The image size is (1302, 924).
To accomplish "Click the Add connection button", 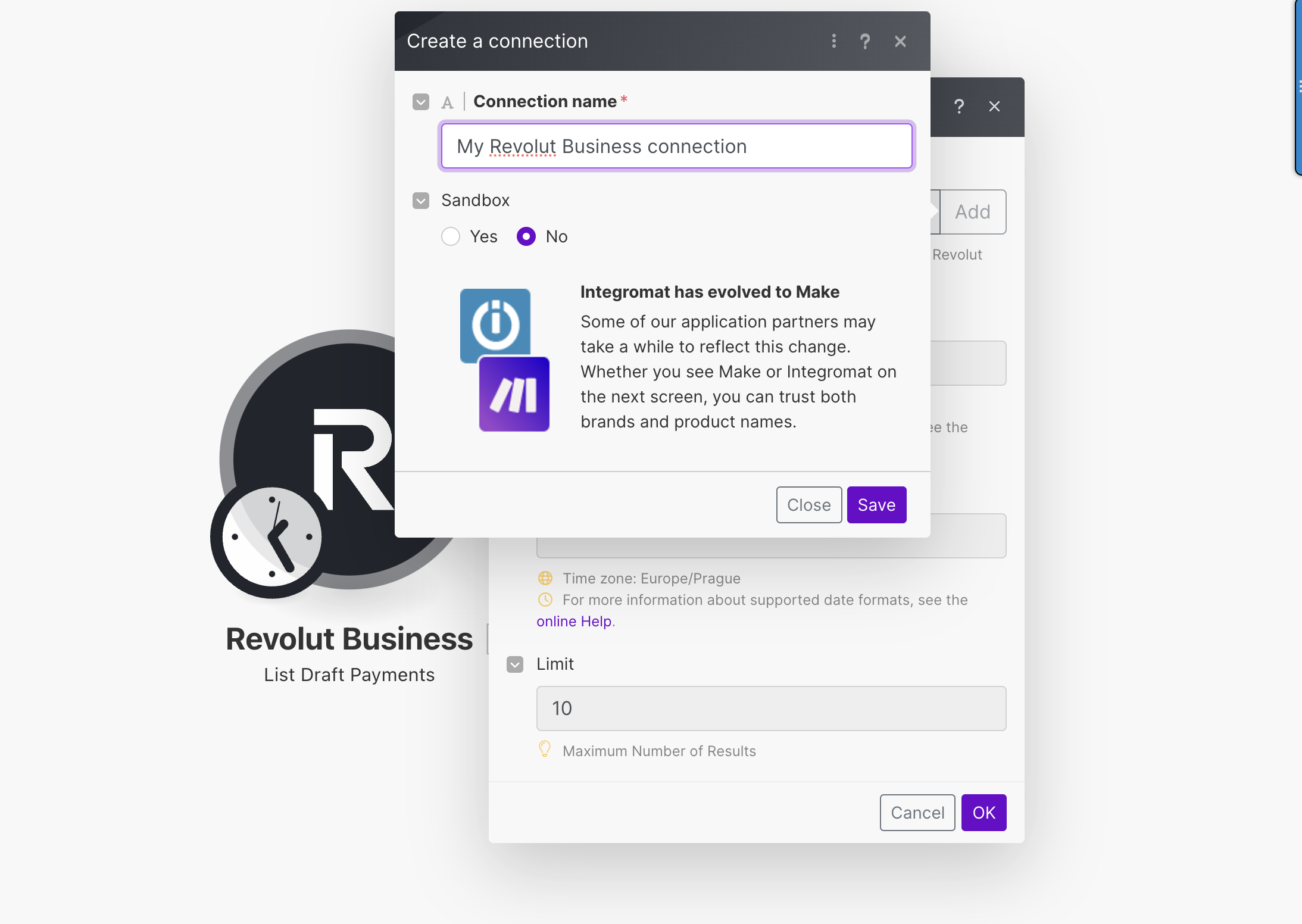I will coord(972,212).
